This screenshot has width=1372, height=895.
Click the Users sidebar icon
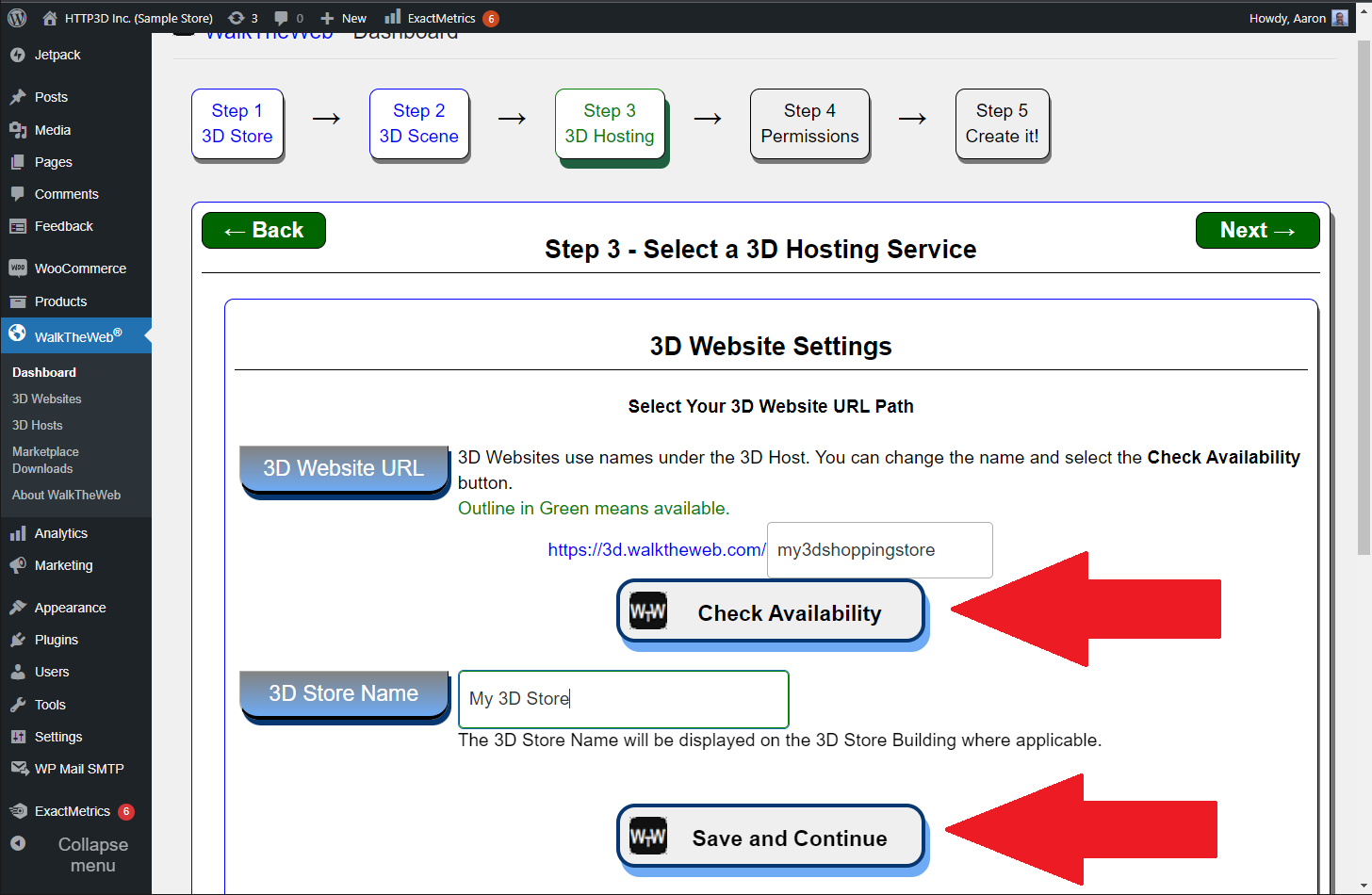tap(17, 672)
